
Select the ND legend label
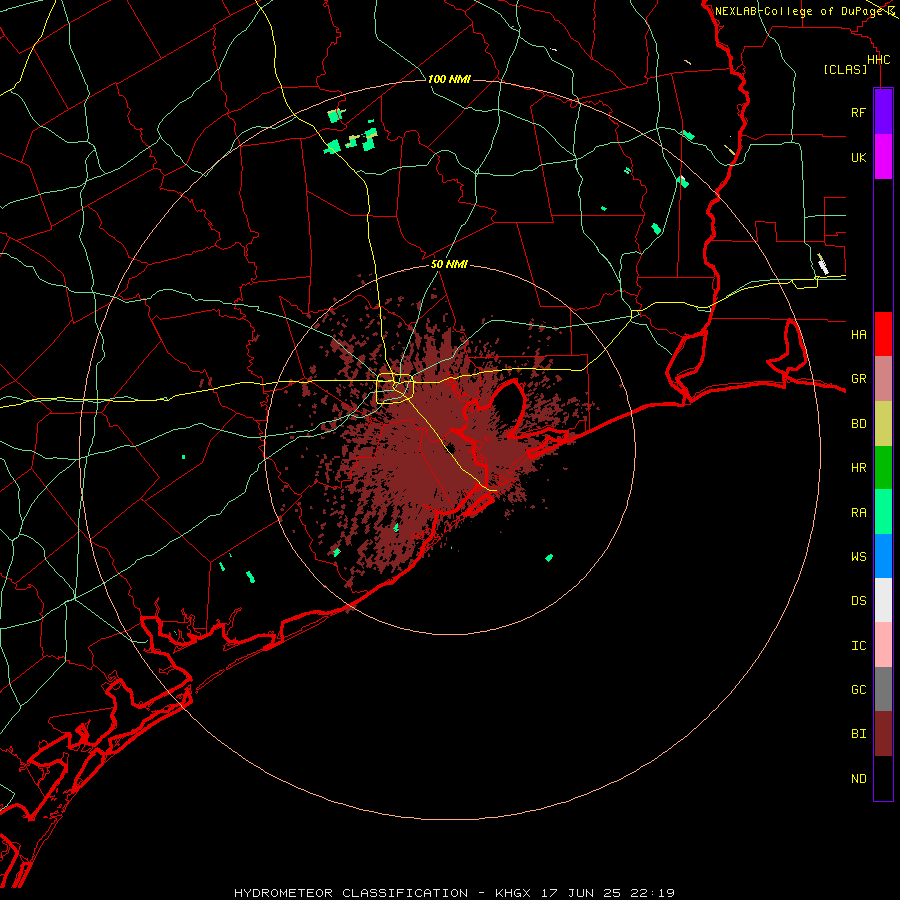point(858,779)
